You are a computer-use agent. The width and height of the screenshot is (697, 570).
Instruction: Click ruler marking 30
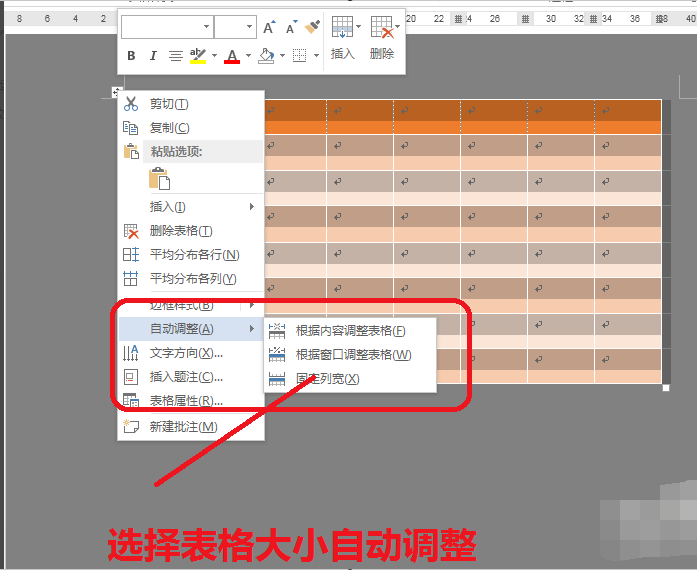point(551,19)
